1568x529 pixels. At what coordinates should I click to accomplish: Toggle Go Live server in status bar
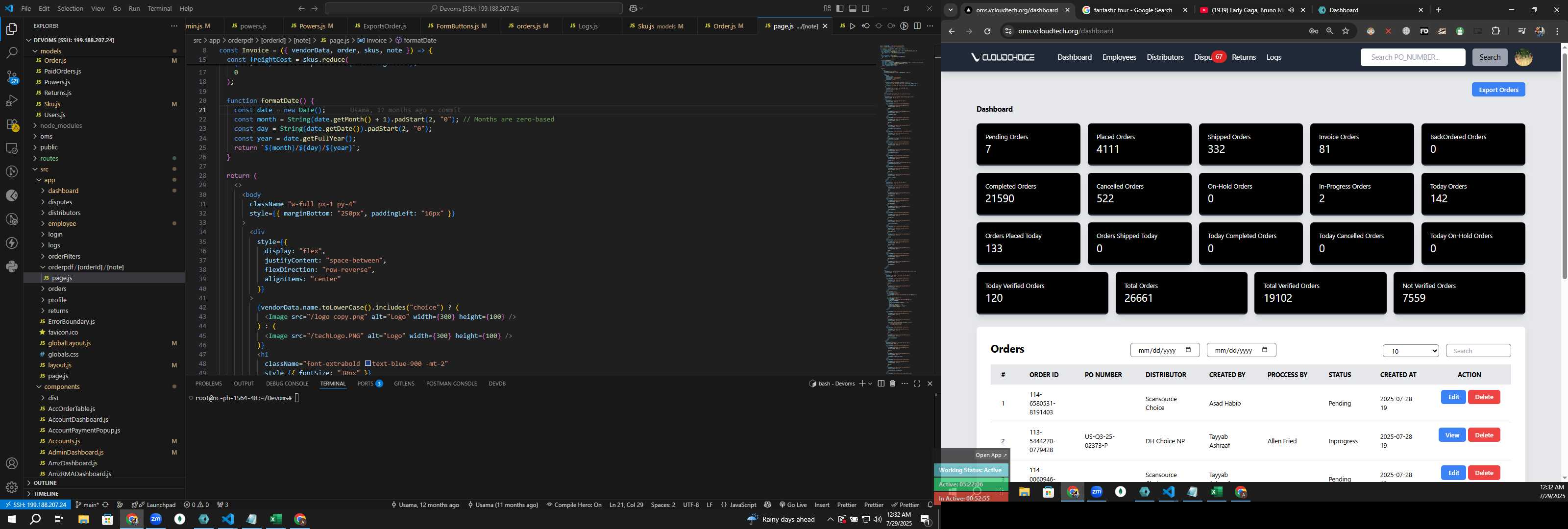793,505
